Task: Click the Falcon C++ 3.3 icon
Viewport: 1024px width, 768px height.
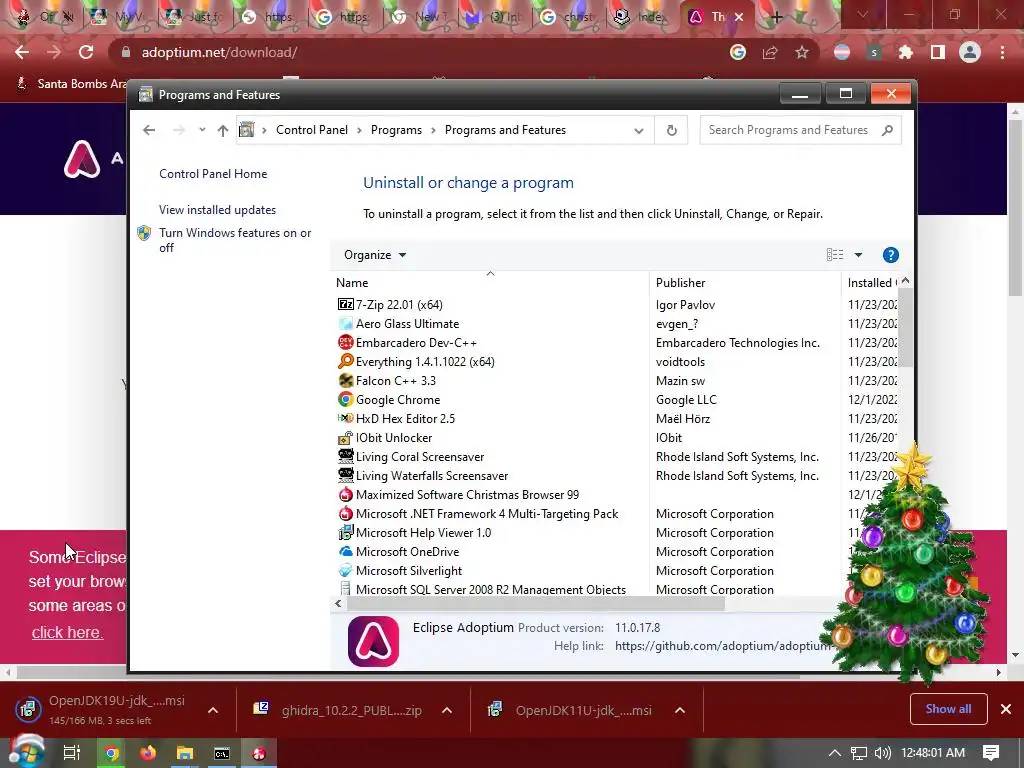Action: (345, 380)
